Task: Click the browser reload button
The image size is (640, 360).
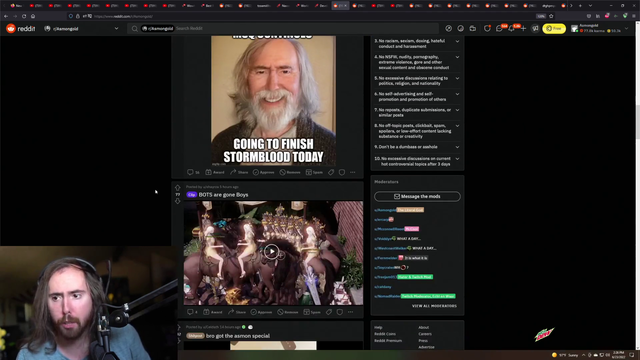Action: [x=24, y=16]
